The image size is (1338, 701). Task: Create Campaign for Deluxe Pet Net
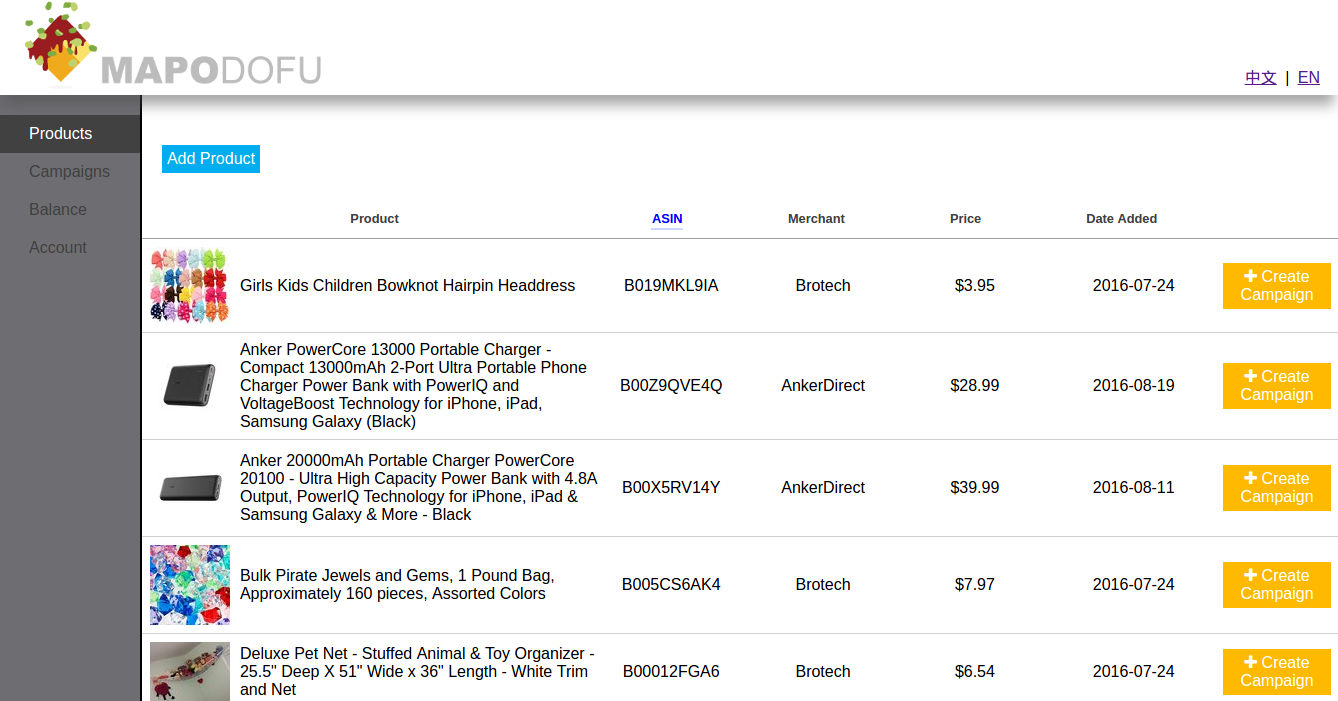1276,672
